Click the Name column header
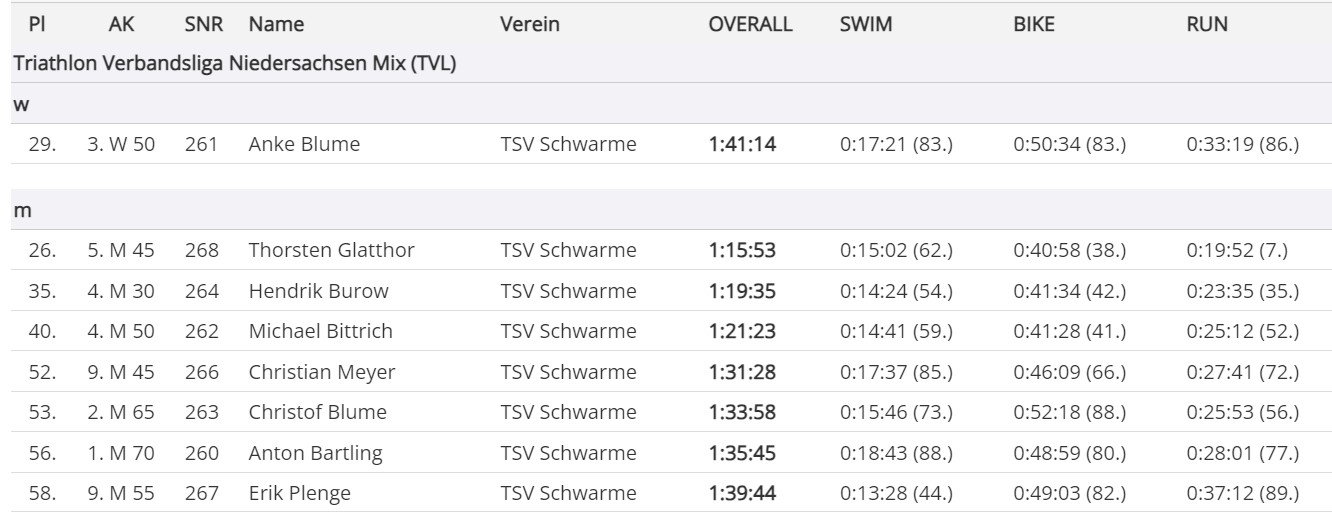 point(276,24)
